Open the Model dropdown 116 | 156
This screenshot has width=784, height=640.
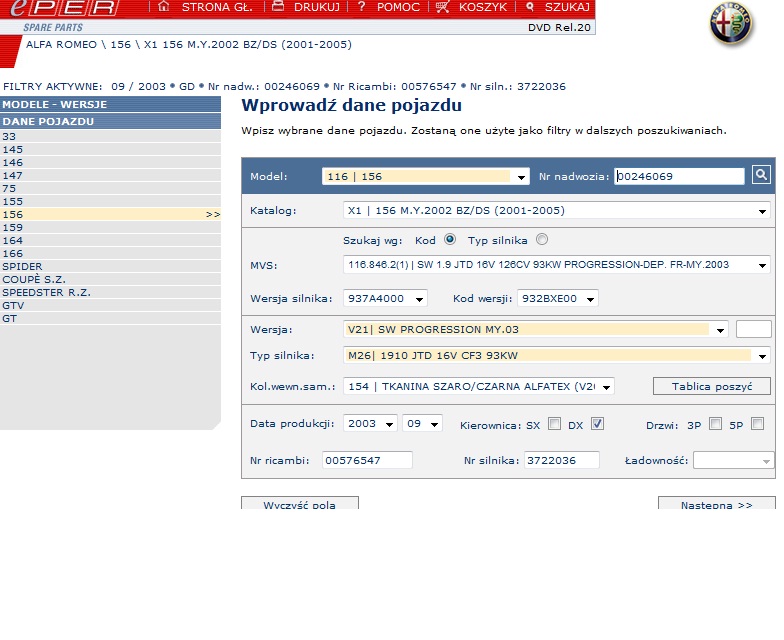pos(426,176)
